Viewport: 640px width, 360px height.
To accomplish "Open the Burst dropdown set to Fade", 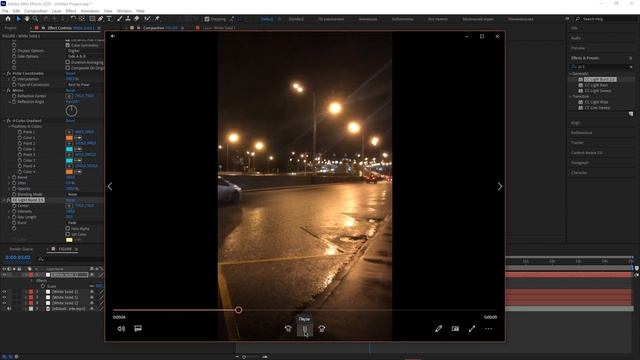I will [84, 223].
